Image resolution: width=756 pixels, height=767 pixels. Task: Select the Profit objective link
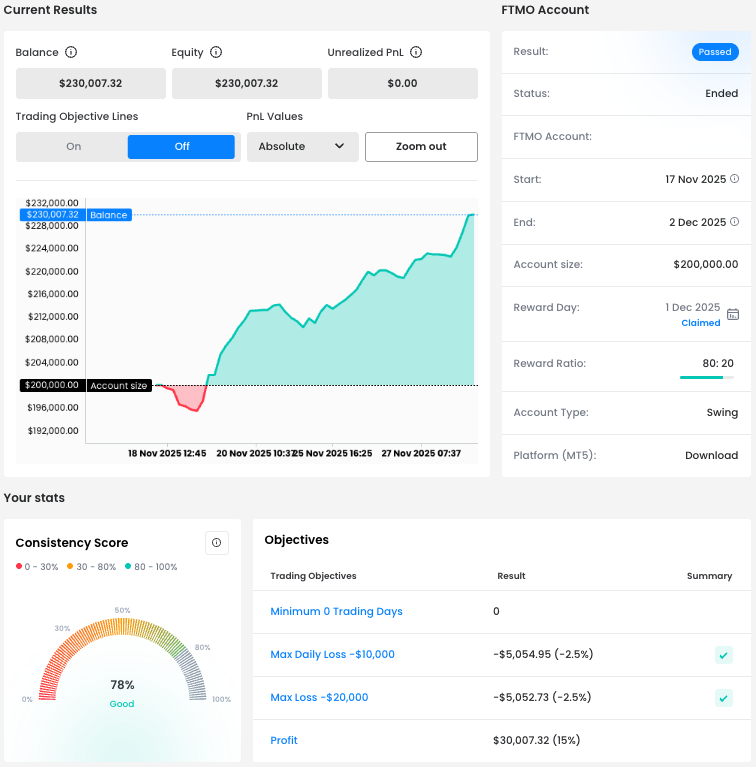284,741
